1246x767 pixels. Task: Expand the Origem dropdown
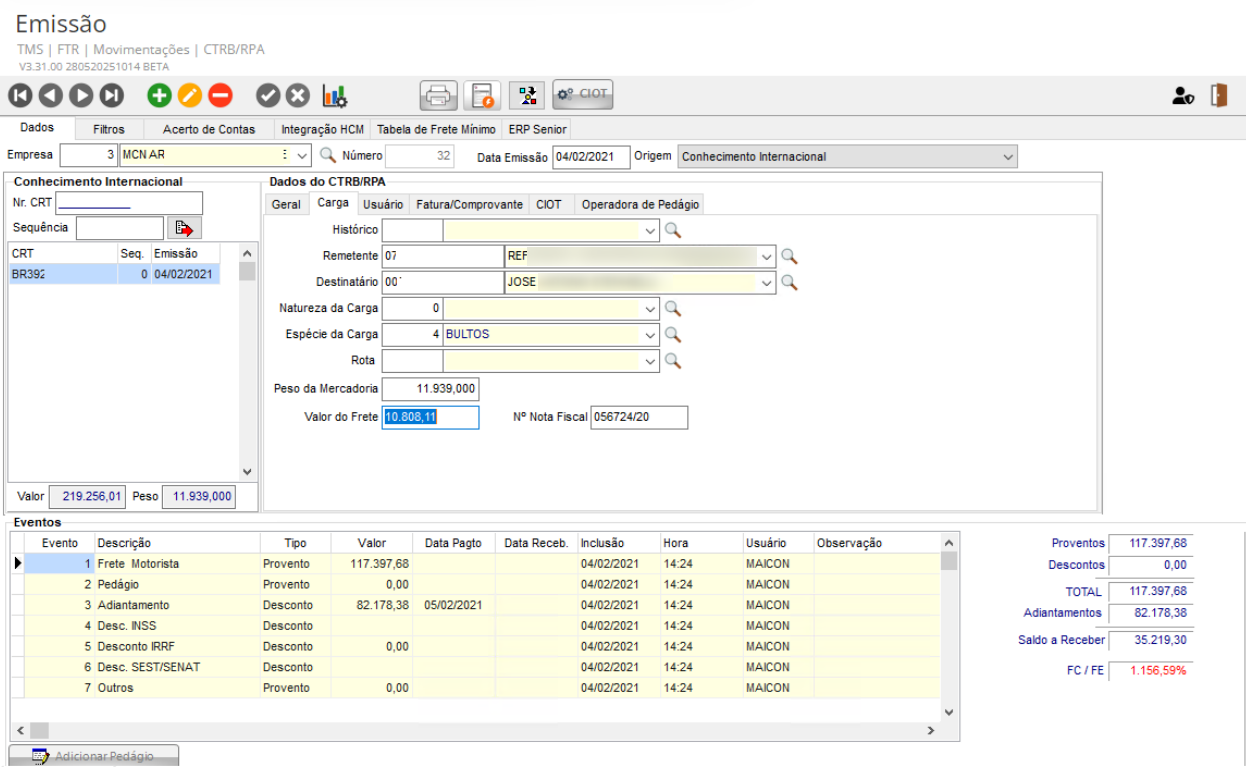click(x=1007, y=157)
